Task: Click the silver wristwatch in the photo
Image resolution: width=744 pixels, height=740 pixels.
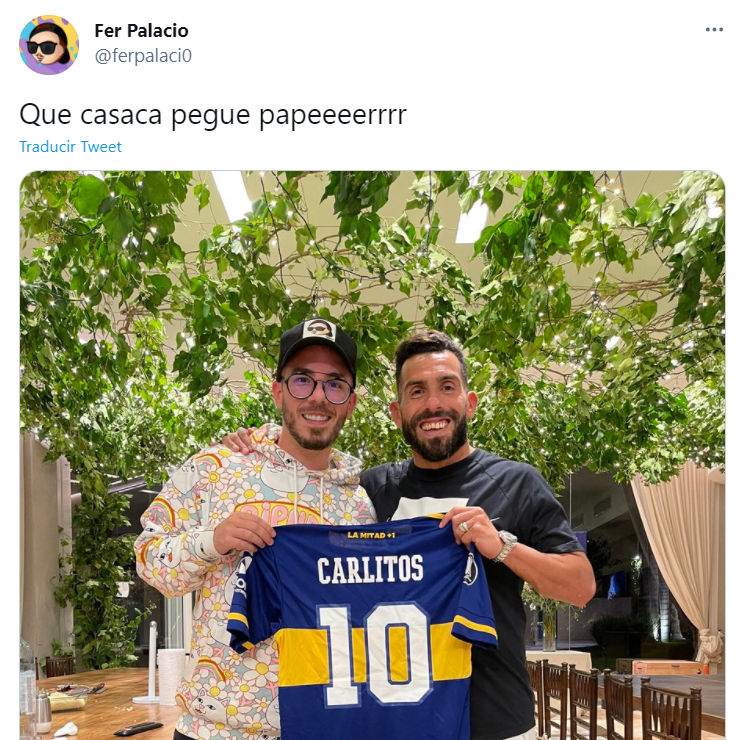Action: coord(506,546)
